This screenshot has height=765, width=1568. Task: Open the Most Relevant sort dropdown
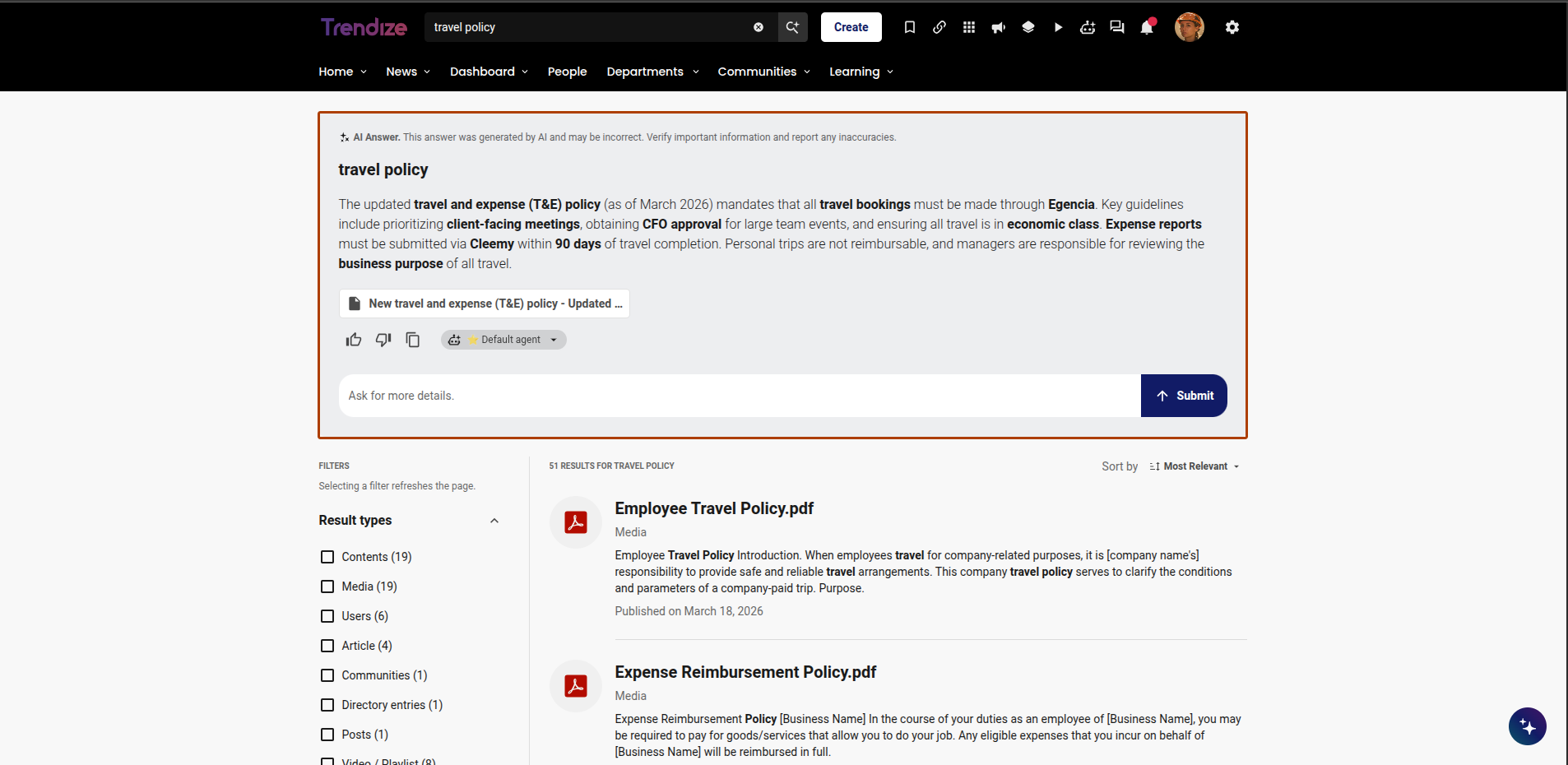tap(1195, 466)
